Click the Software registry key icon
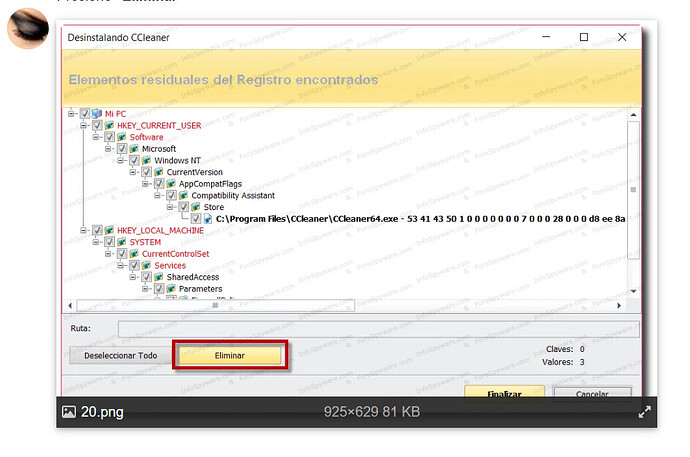The height and width of the screenshot is (457, 690). tap(121, 137)
